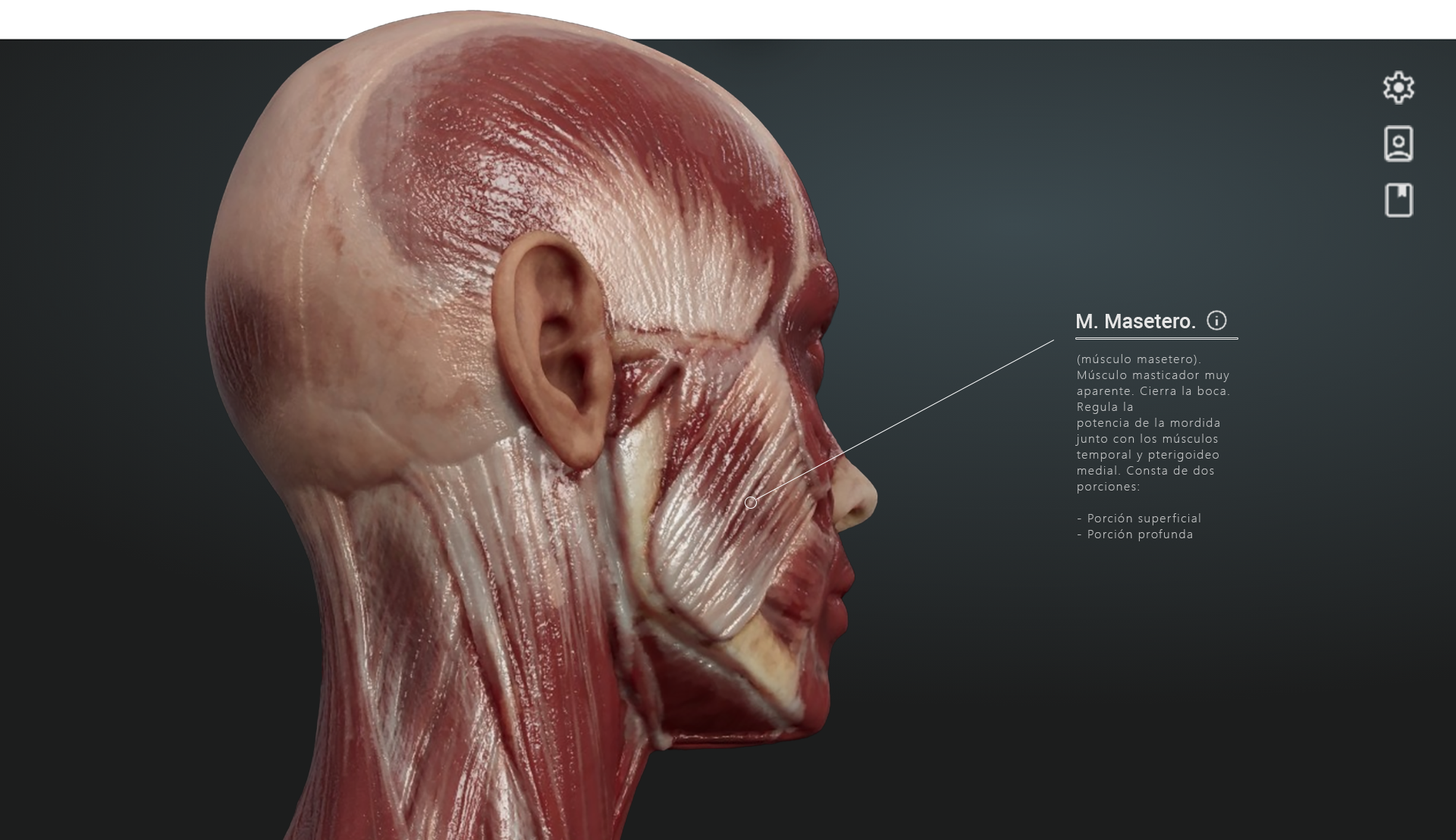Click the leader line connecting the label
Viewport: 1456px width, 840px height.
(910, 415)
